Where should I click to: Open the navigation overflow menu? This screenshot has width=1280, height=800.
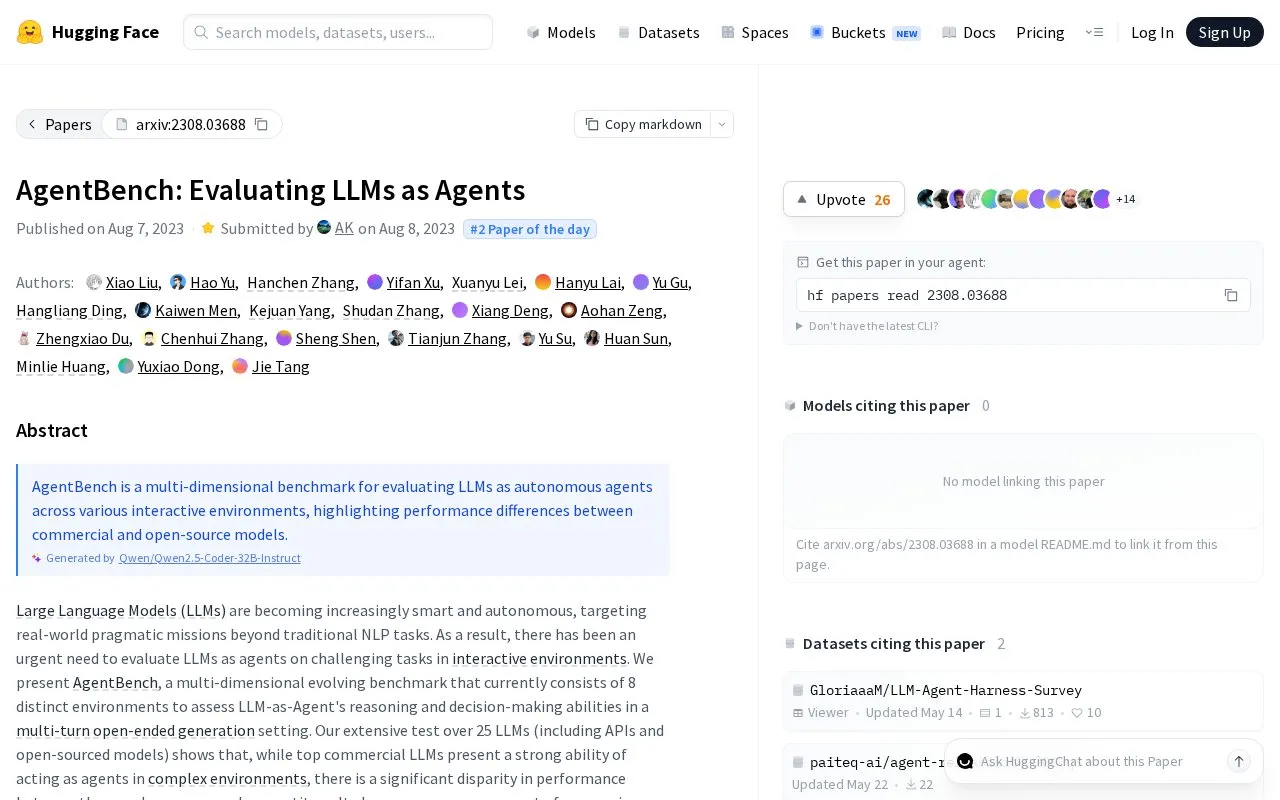[1095, 32]
